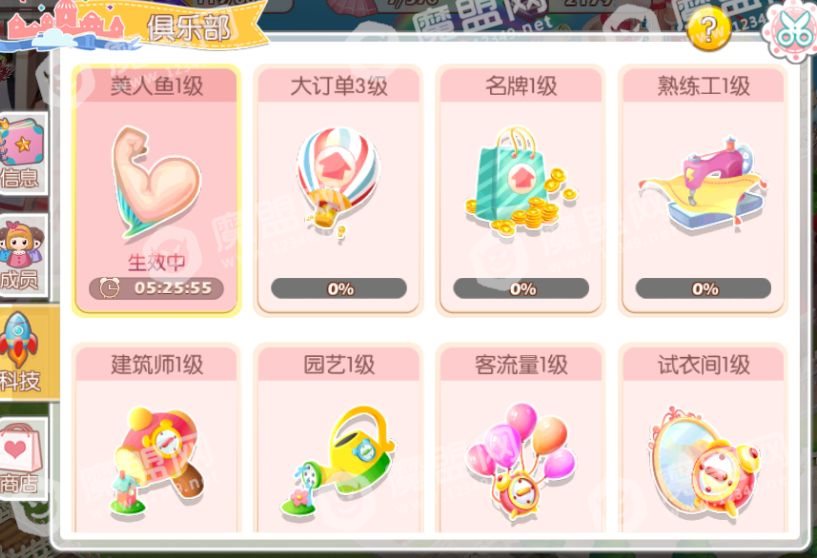The height and width of the screenshot is (558, 817).
Task: Select the flexing arm mermaid icon
Action: [x=155, y=183]
